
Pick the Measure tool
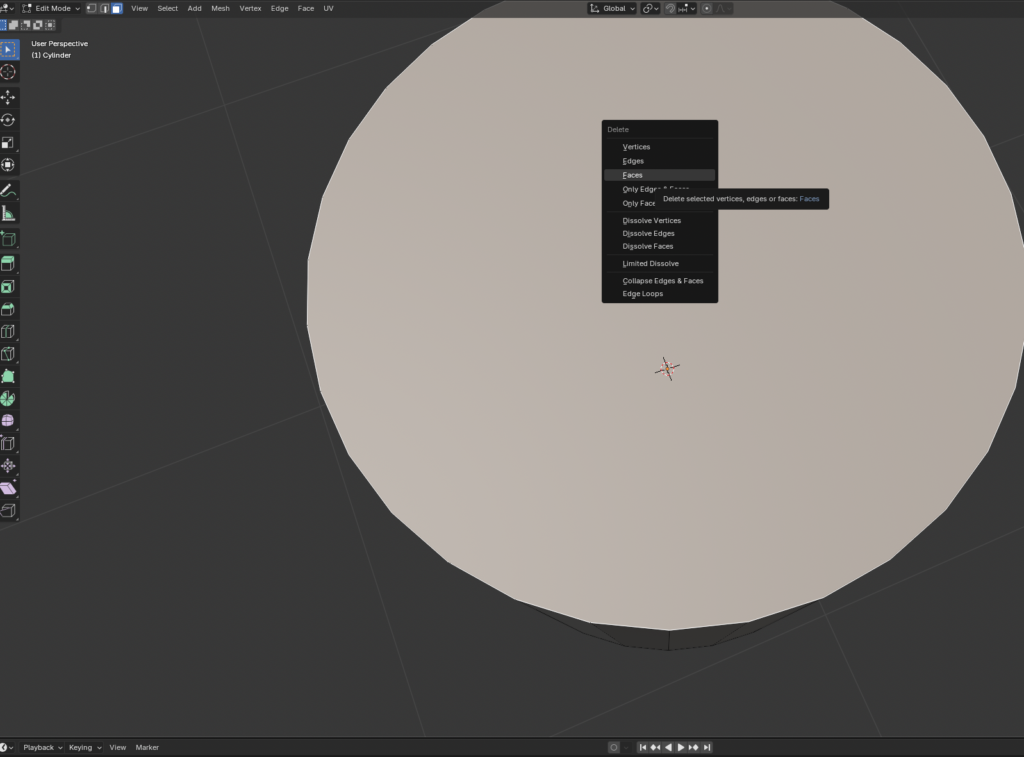(x=9, y=213)
